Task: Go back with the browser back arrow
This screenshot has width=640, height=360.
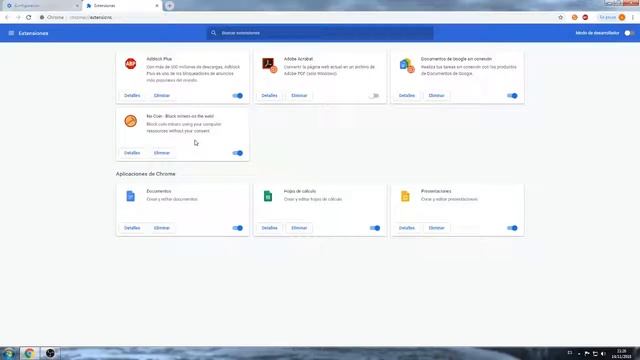Action: pos(7,18)
